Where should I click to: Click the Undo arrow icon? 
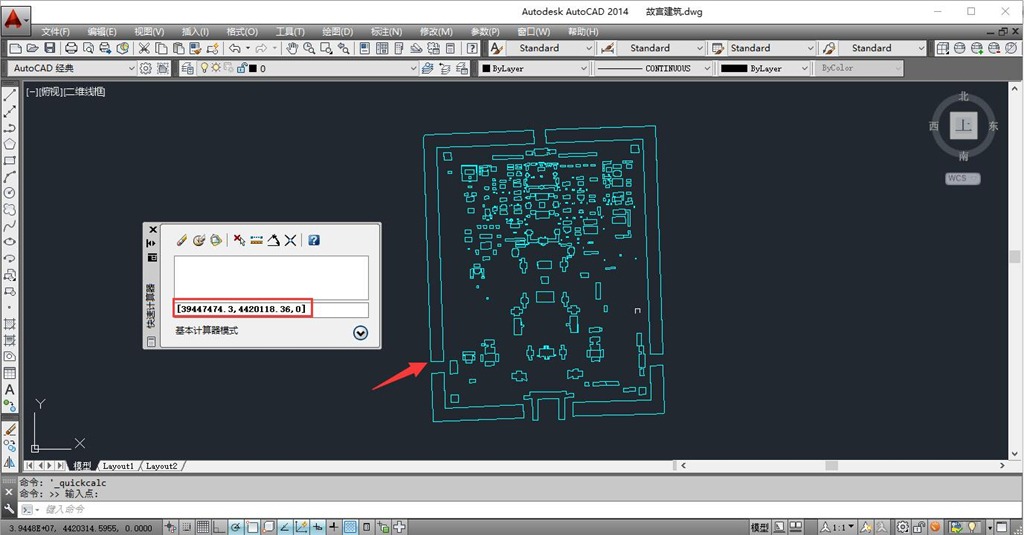[235, 48]
